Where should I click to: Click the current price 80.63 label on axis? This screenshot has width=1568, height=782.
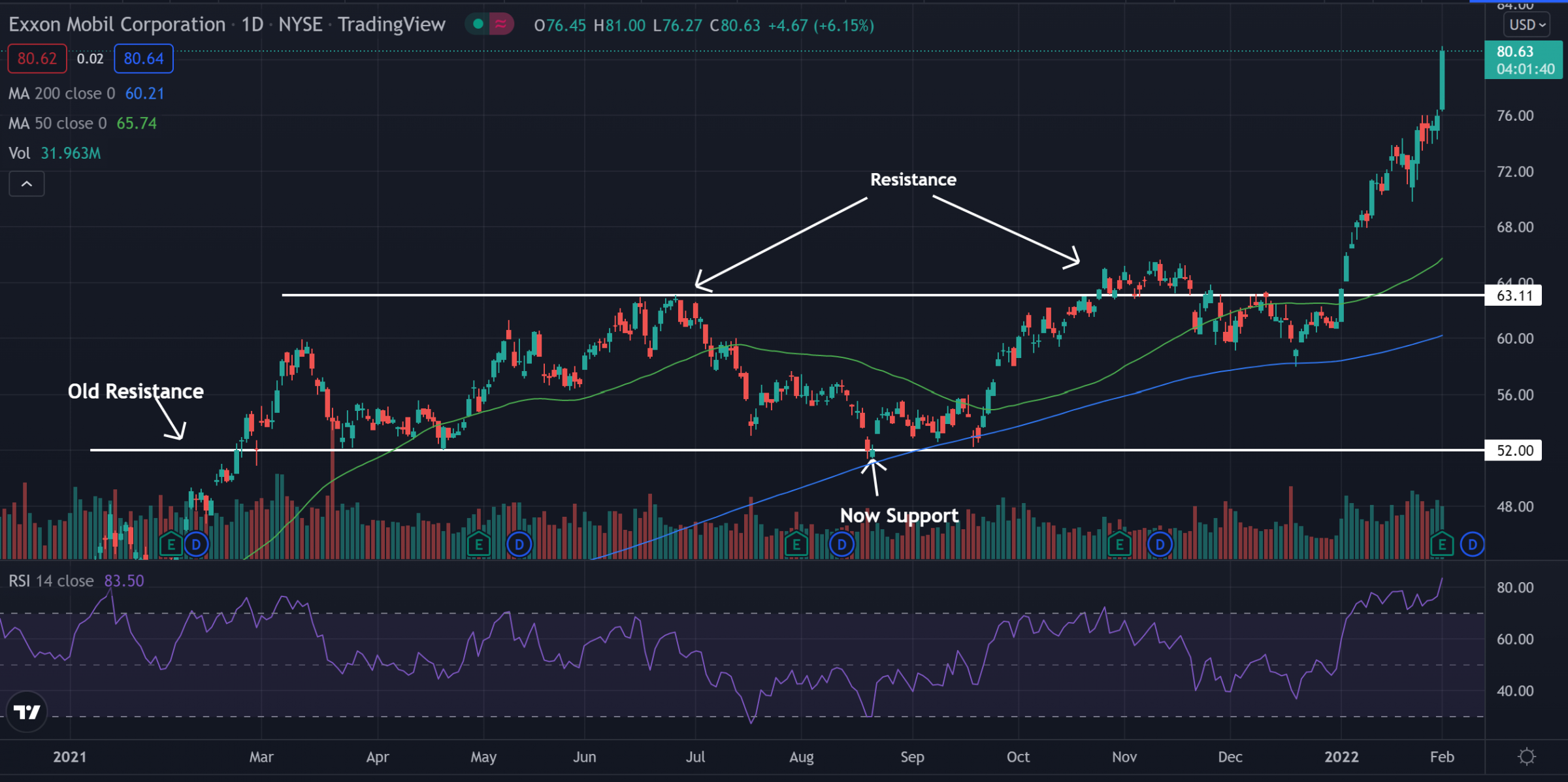click(x=1524, y=59)
